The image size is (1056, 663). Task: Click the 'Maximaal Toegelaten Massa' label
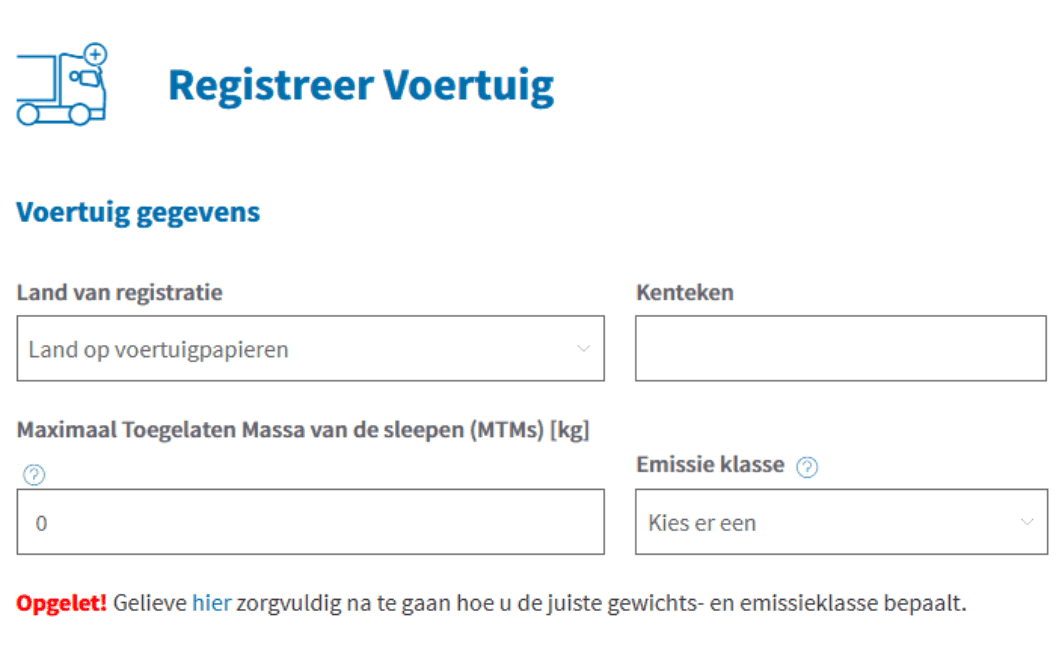click(x=302, y=431)
